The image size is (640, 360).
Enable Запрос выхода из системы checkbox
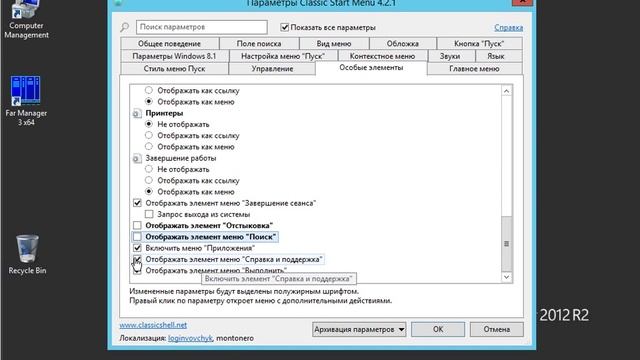click(149, 214)
